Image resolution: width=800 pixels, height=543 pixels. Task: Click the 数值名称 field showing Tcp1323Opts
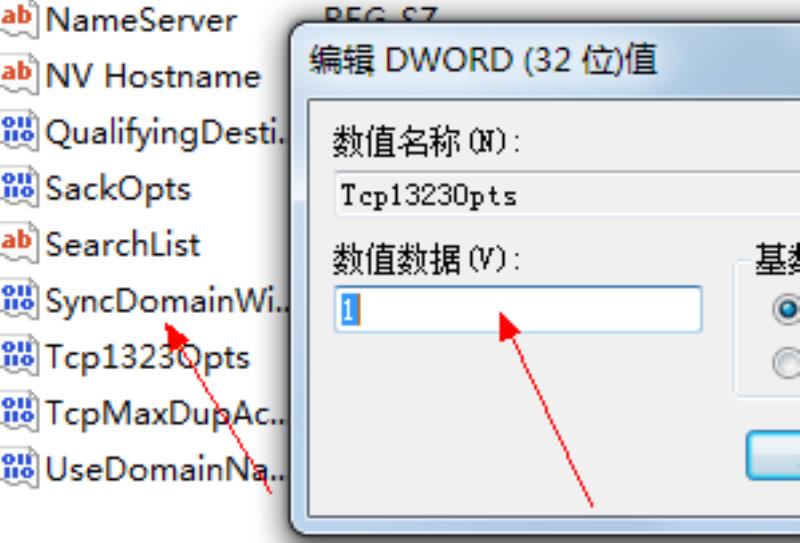[566, 195]
